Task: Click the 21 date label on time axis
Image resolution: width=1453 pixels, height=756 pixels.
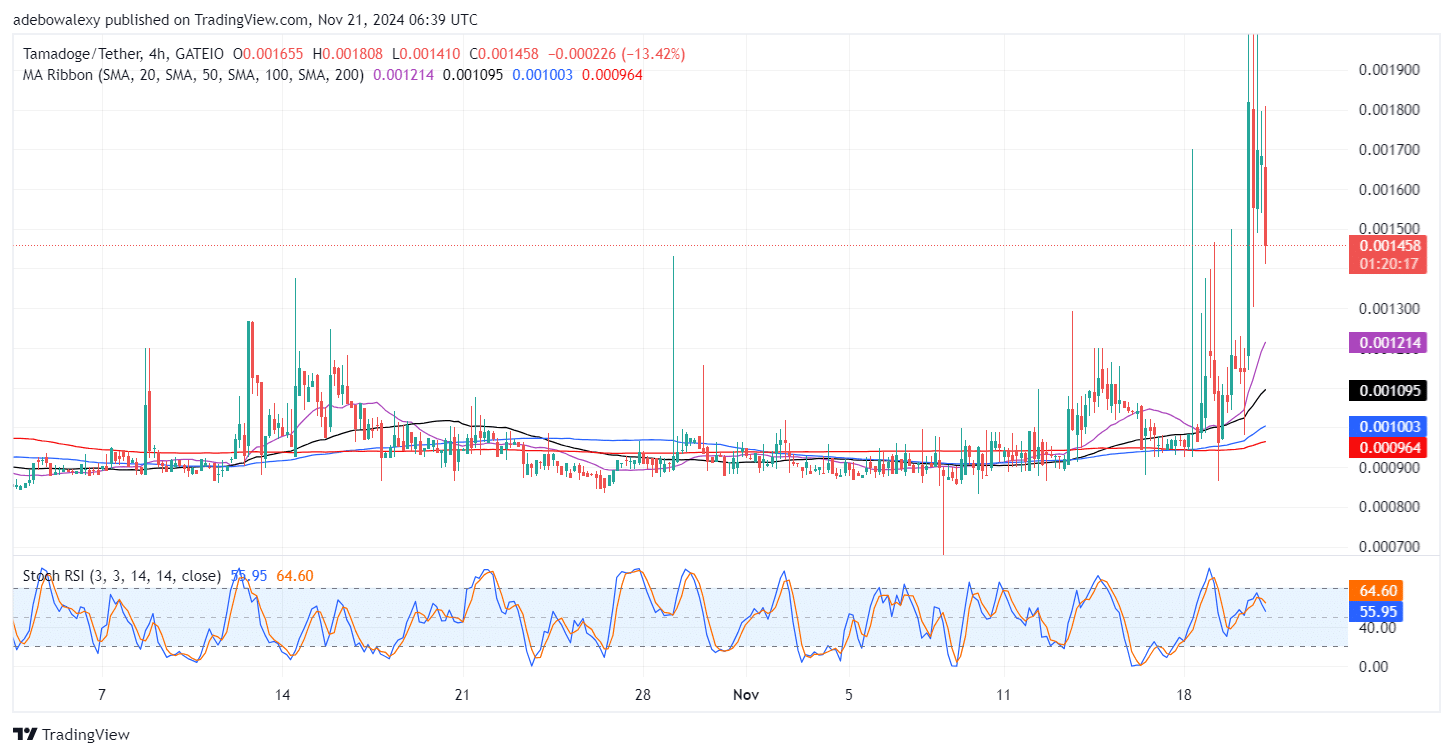Action: pyautogui.click(x=462, y=694)
